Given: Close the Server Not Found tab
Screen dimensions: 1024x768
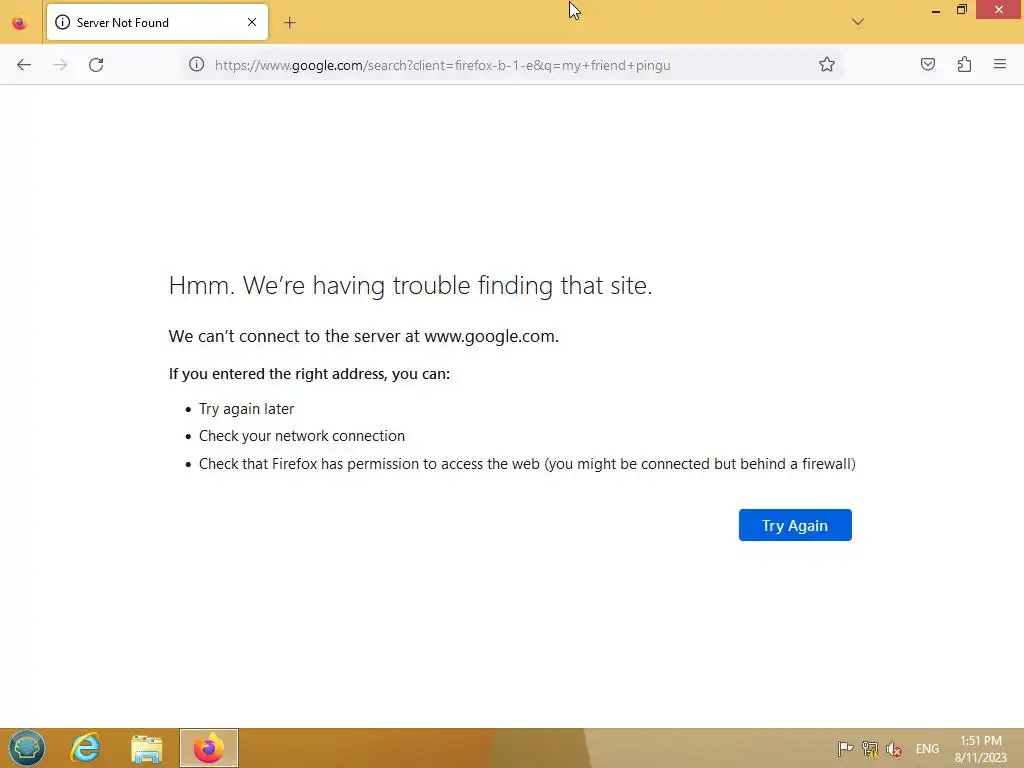Looking at the screenshot, I should 252,22.
